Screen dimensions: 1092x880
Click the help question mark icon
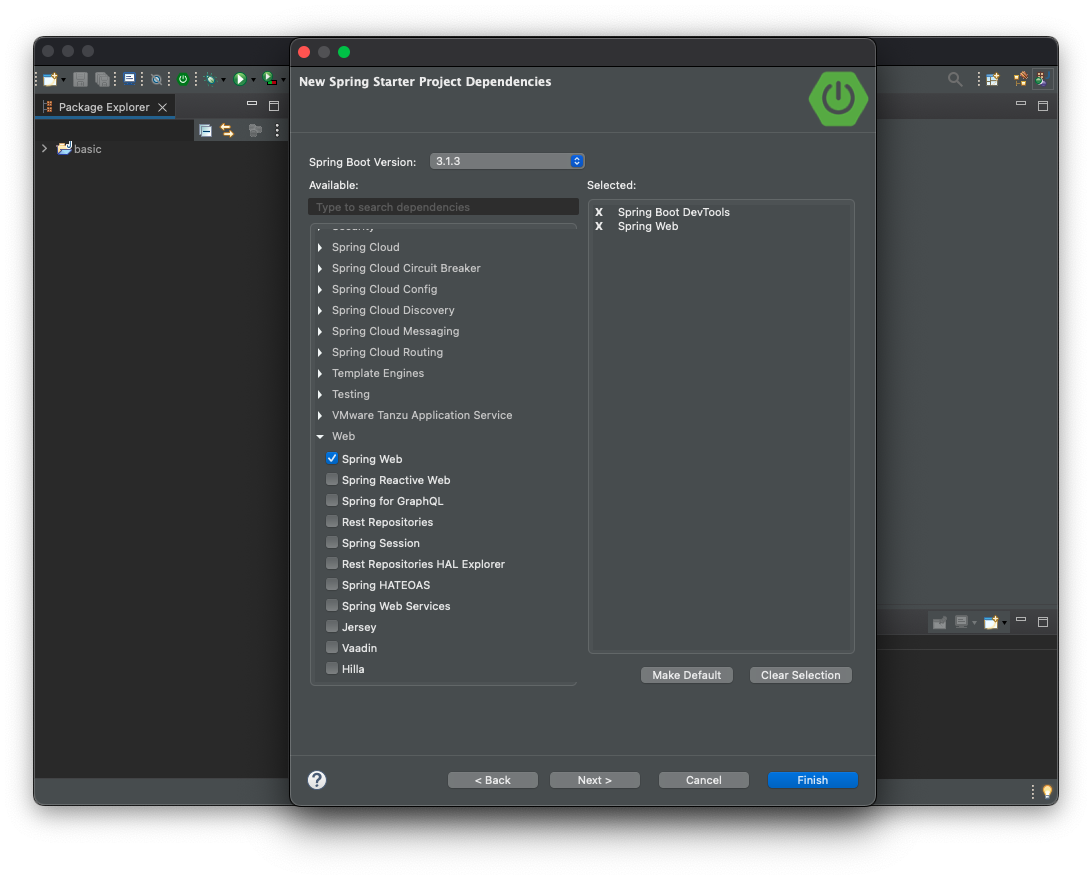317,780
